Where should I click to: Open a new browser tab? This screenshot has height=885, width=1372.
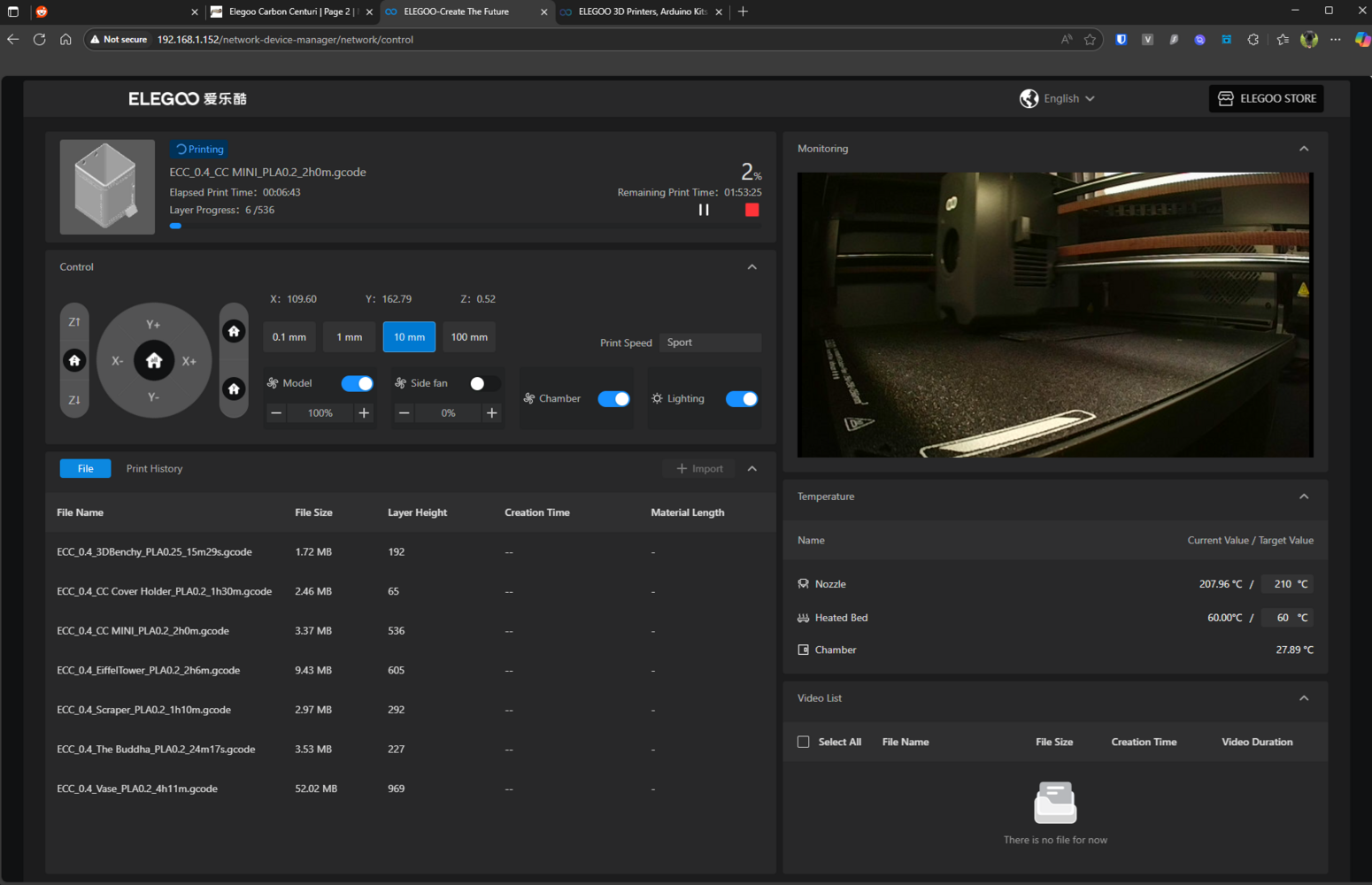click(744, 12)
